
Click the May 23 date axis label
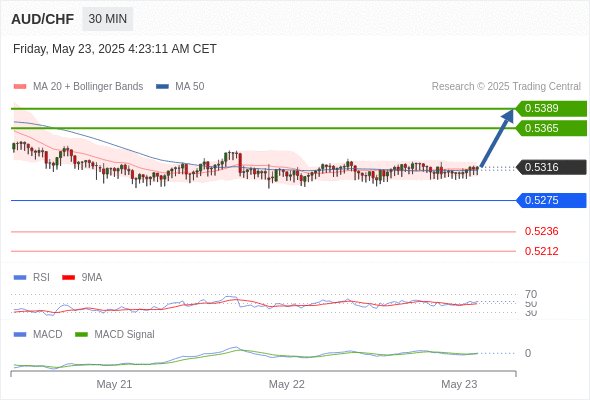coord(459,384)
